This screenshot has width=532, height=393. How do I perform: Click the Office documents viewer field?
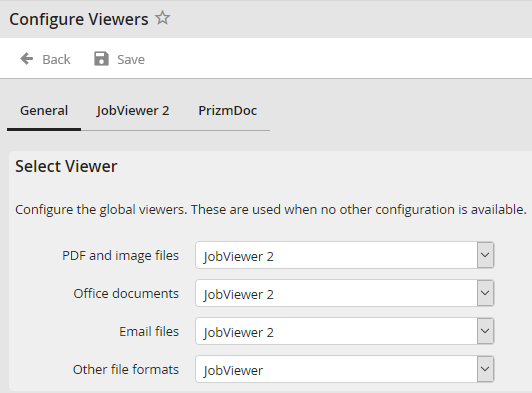[x=344, y=293]
